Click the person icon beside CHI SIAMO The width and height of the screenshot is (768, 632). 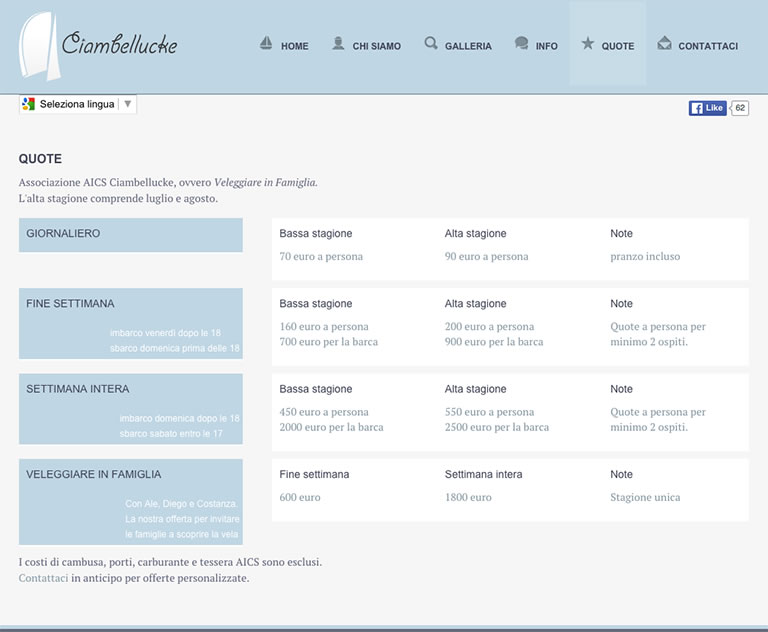[x=338, y=43]
